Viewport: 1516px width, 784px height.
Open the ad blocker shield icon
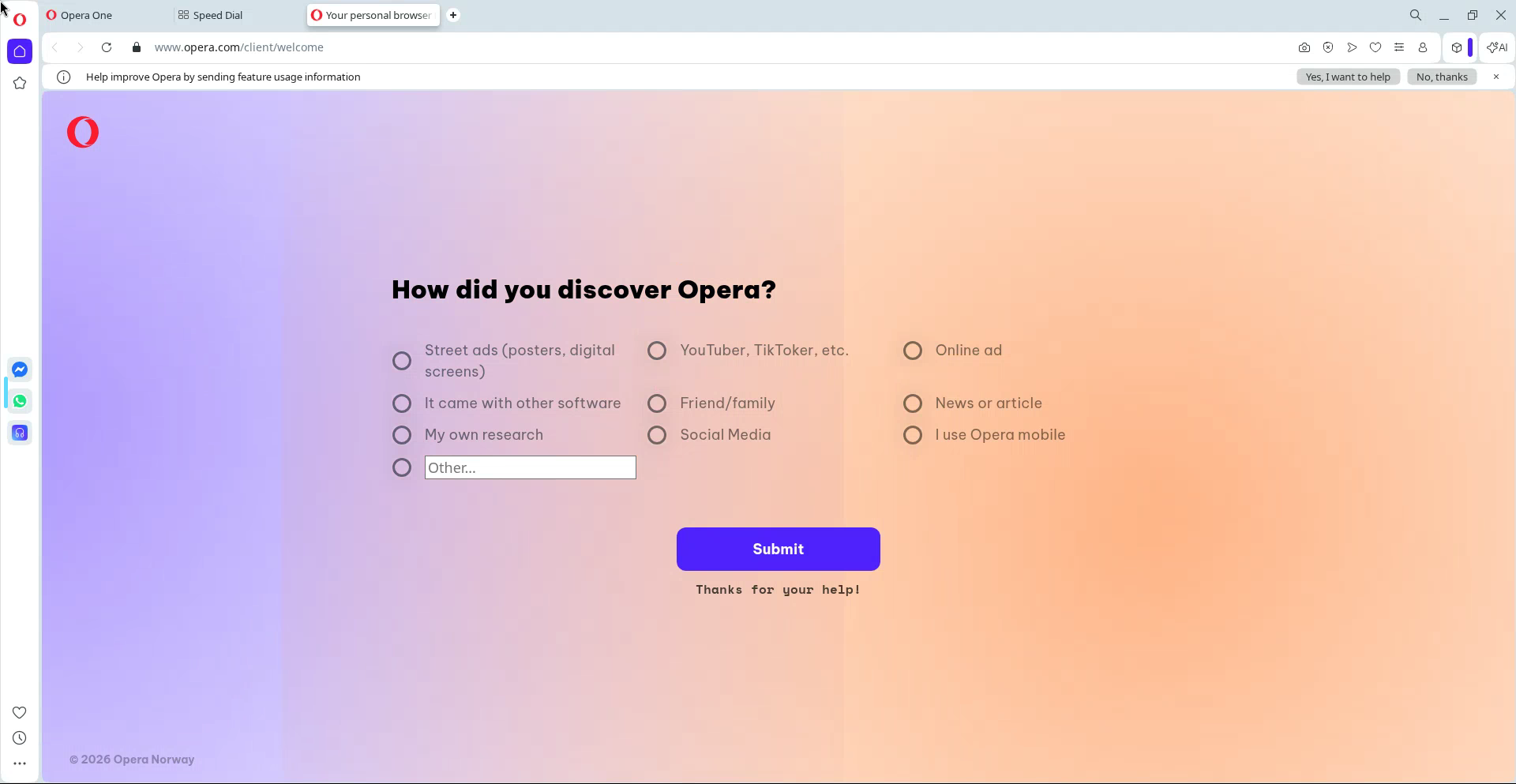(1328, 47)
